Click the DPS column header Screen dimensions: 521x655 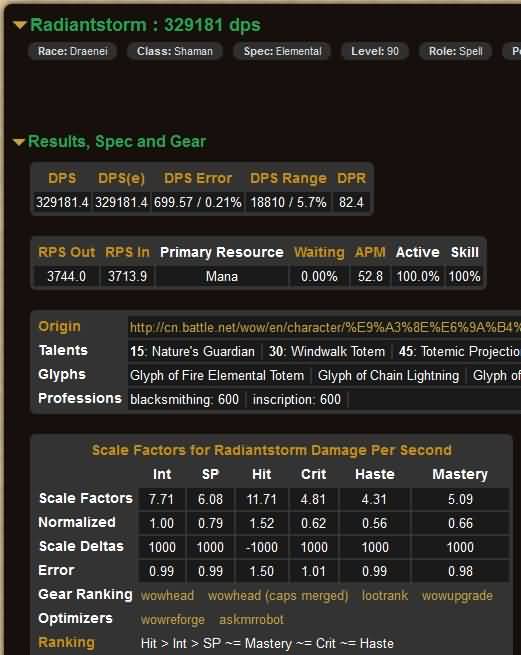pyautogui.click(x=62, y=178)
